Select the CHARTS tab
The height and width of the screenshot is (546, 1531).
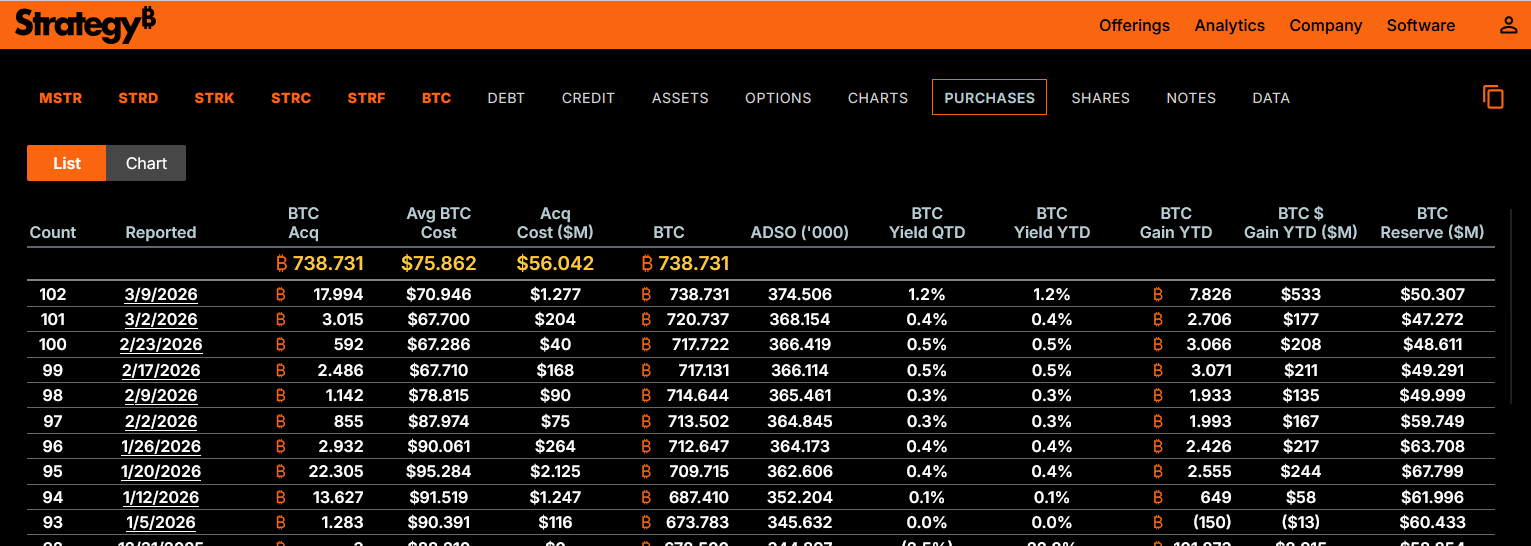(878, 98)
